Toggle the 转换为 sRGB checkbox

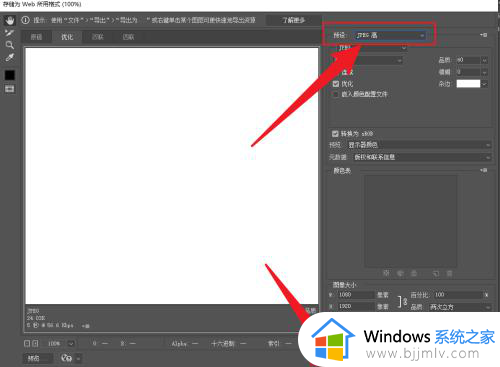(x=335, y=134)
